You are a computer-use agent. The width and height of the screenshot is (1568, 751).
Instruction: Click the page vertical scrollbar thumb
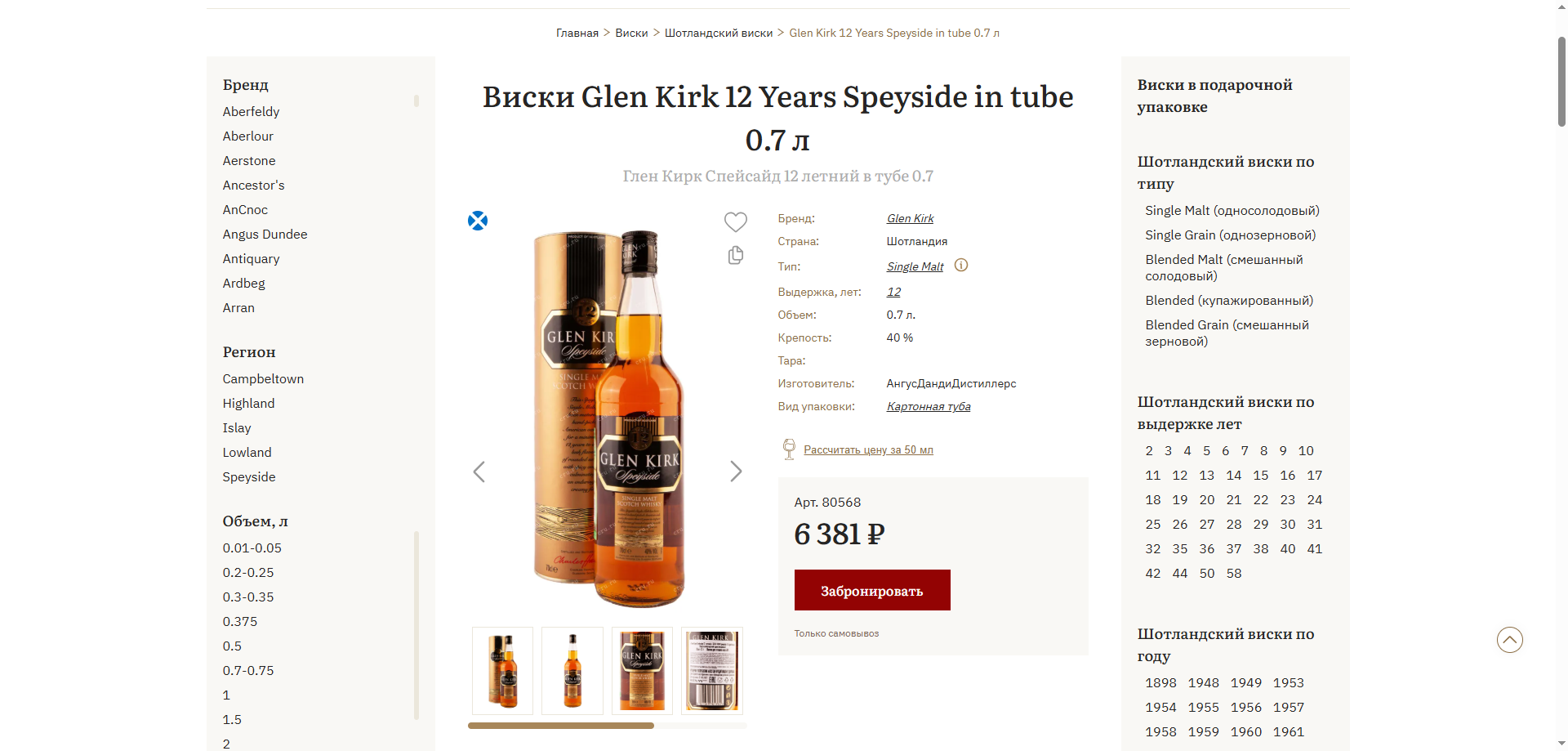[x=1561, y=82]
